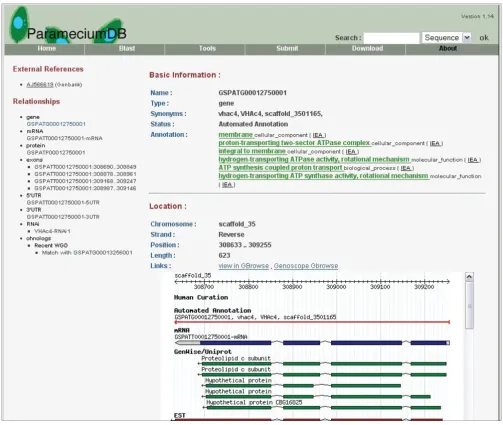
Task: Open the Download menu item
Action: click(x=367, y=49)
